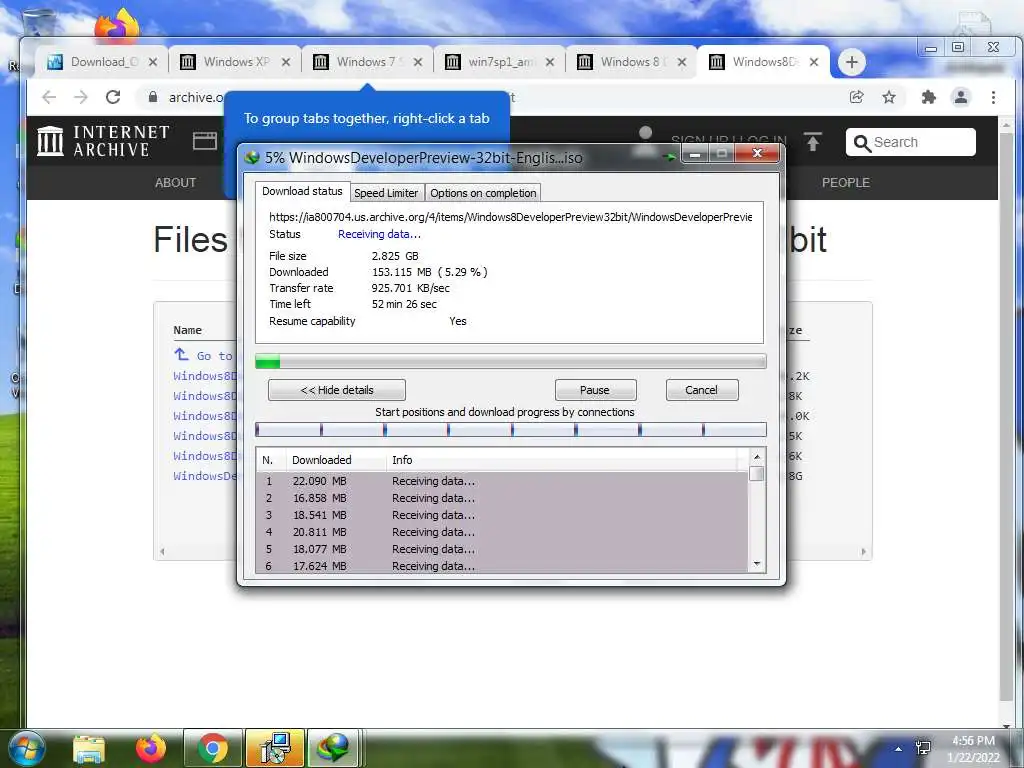
Task: Open the last WindowsDe file link
Action: tap(205, 475)
